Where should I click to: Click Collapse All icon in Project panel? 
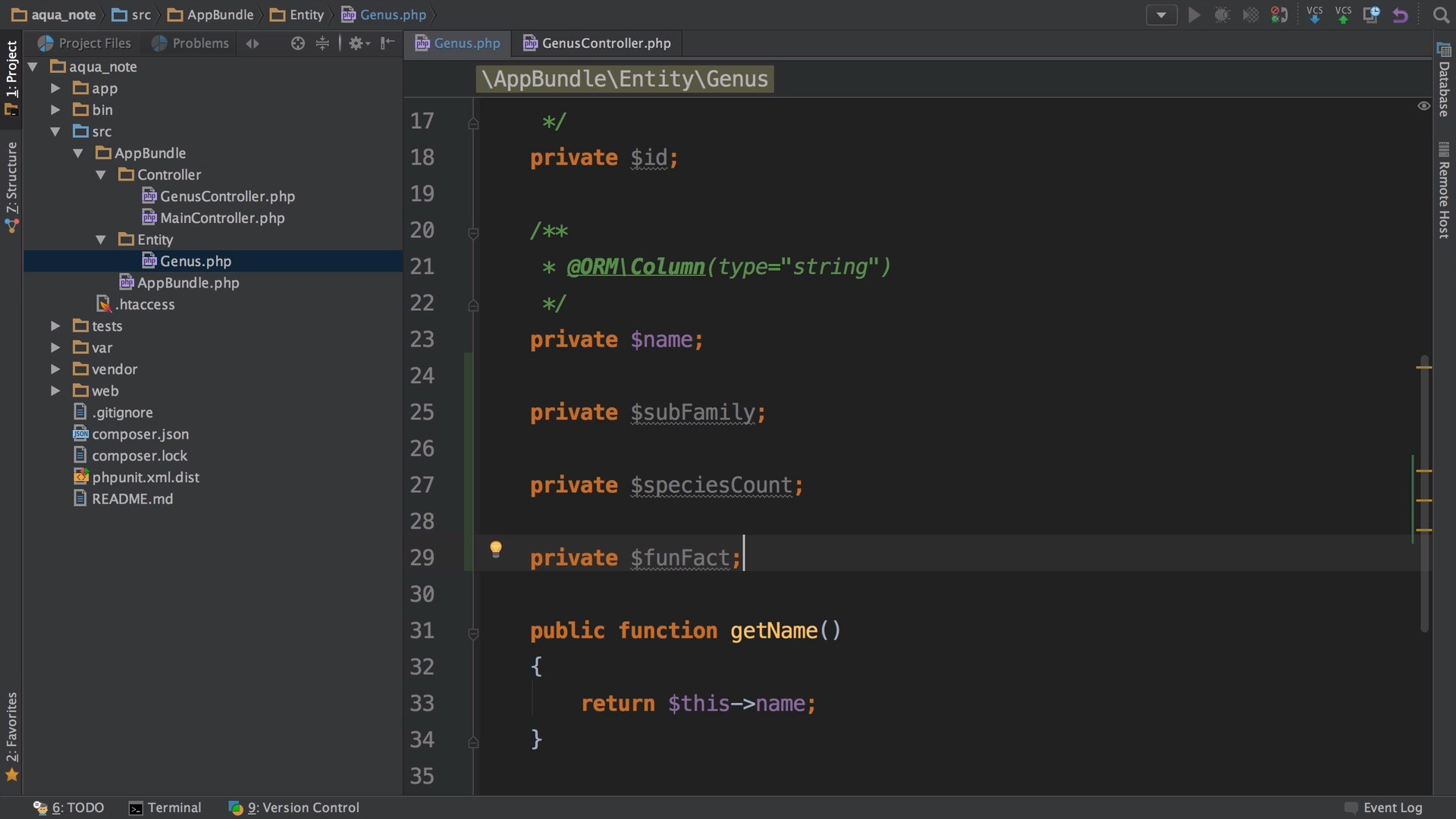tap(322, 43)
